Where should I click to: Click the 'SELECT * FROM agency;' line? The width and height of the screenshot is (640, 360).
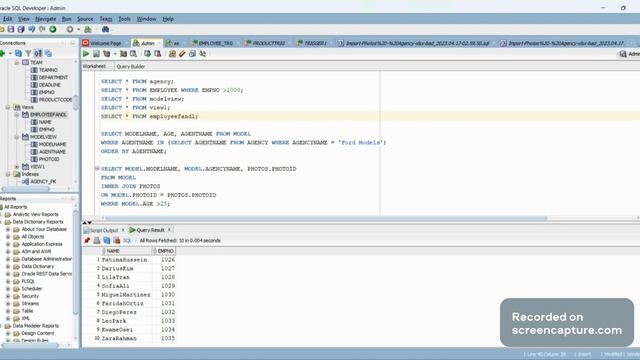(x=137, y=81)
